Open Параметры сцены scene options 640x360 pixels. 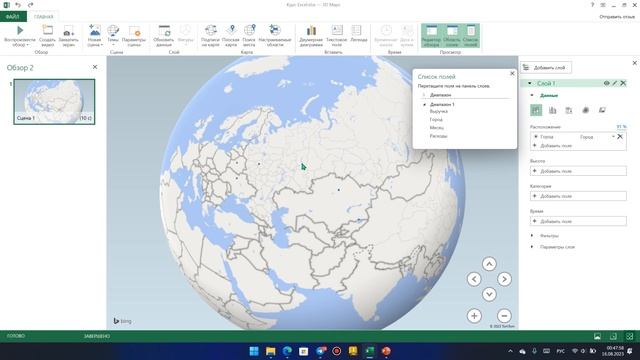tap(134, 36)
